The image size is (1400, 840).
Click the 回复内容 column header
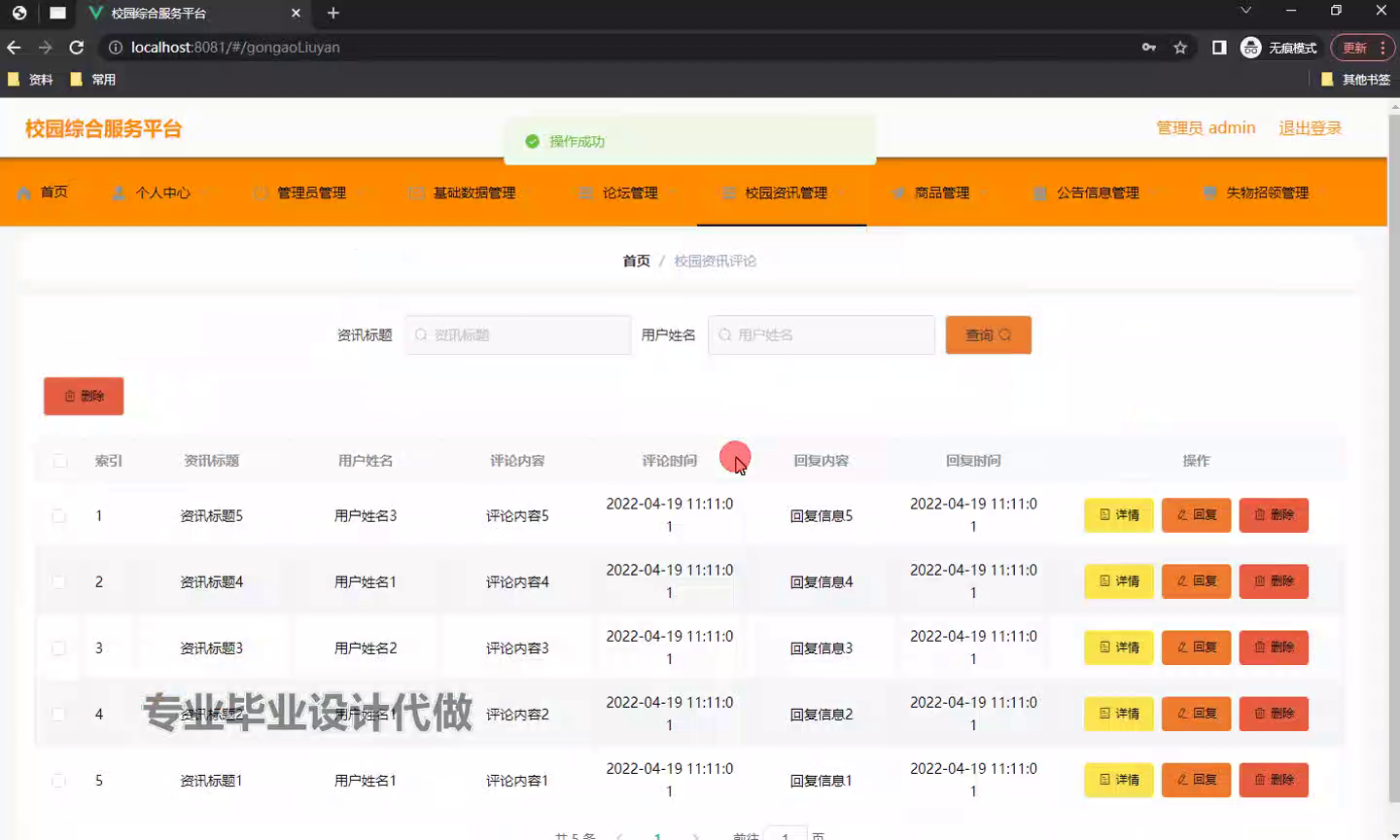[x=822, y=461]
